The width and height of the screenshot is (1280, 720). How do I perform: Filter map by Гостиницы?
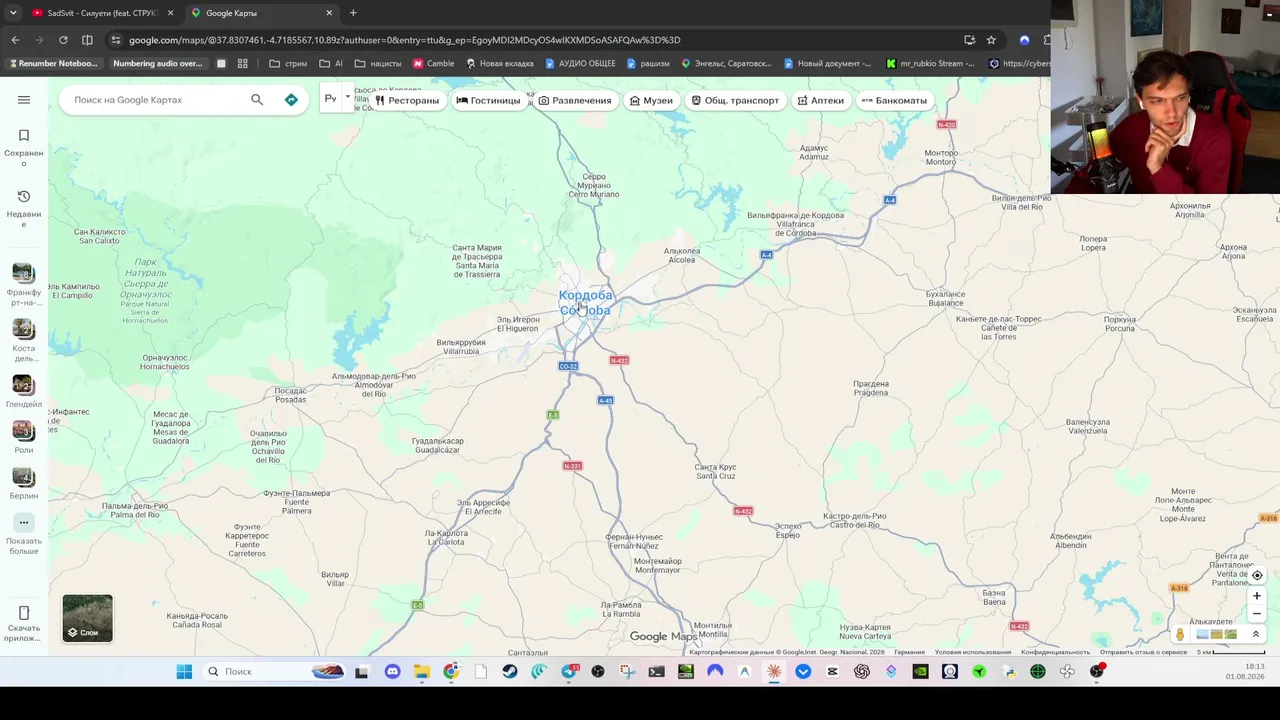click(x=488, y=100)
